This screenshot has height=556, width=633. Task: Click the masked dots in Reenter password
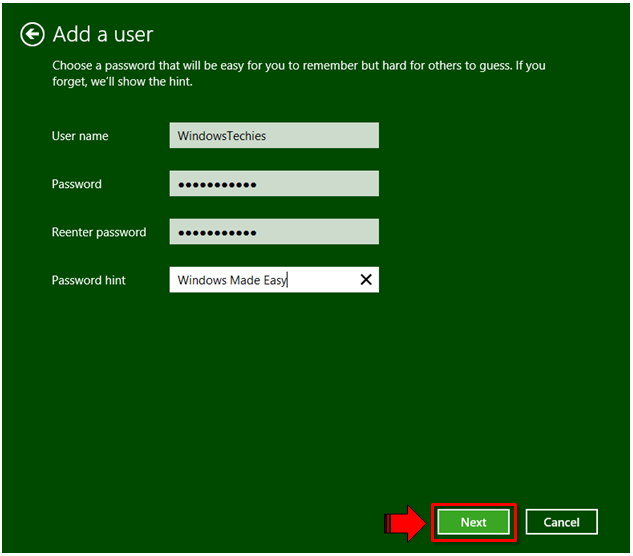(217, 233)
